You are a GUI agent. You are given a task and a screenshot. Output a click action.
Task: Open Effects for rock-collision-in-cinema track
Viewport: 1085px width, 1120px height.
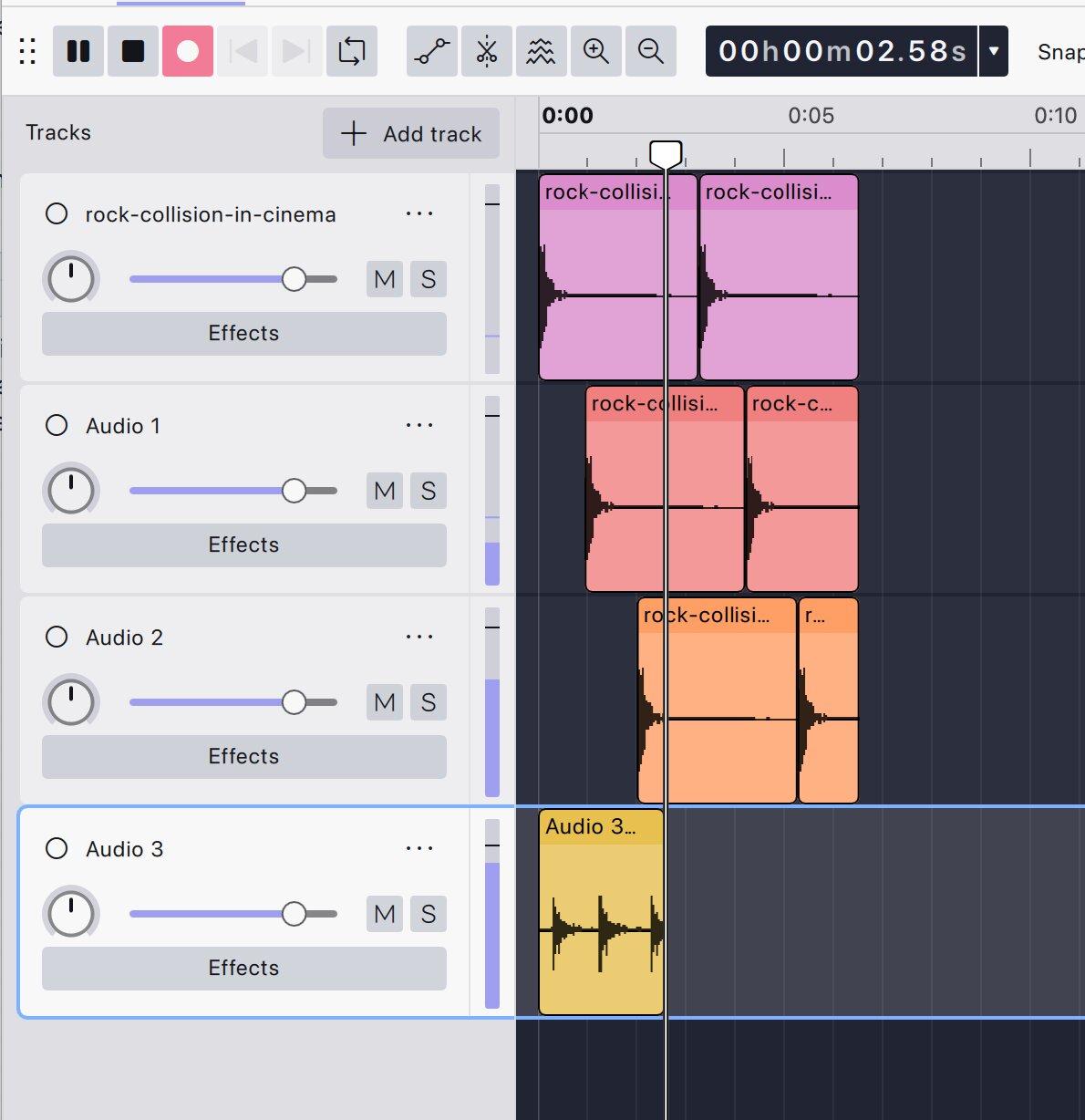tap(244, 334)
